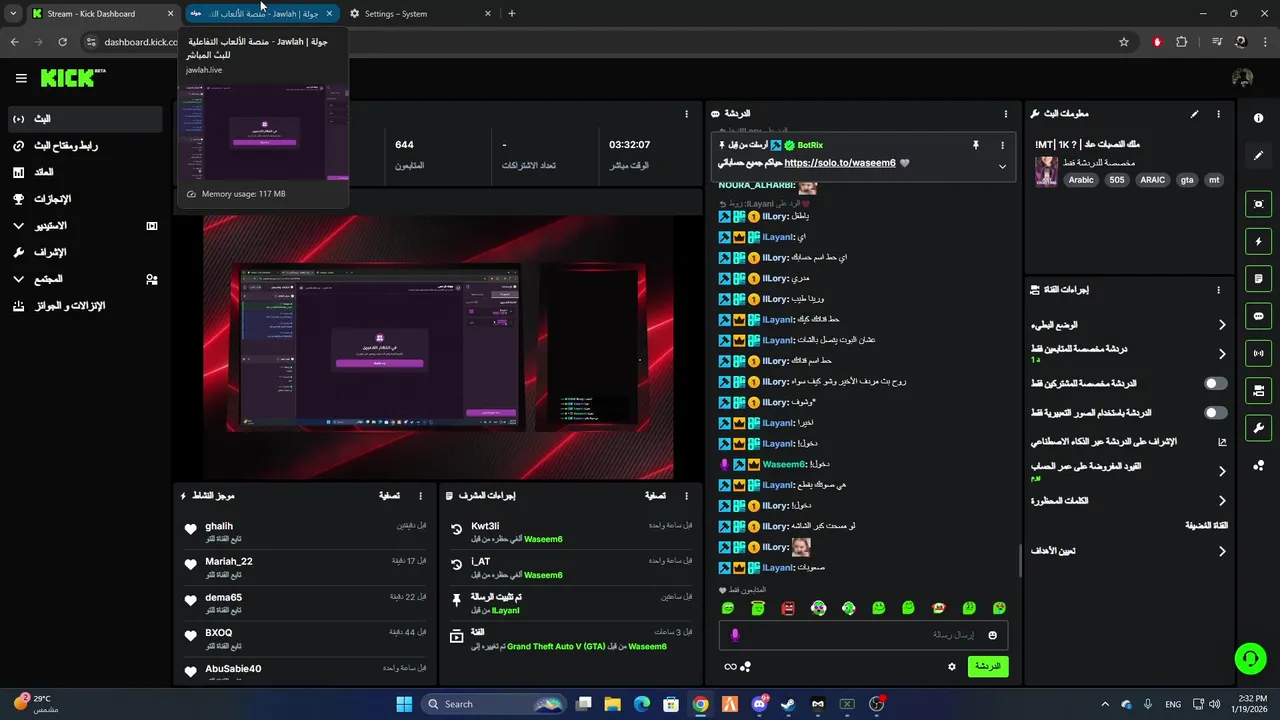Expand the Studio sidebar section

coord(19,226)
